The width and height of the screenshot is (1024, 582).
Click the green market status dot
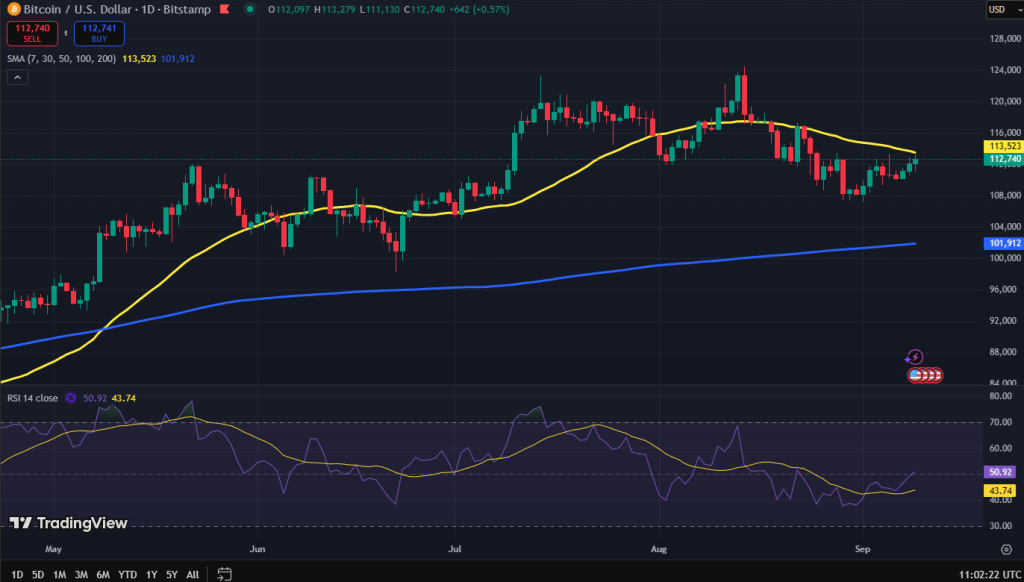[x=251, y=10]
